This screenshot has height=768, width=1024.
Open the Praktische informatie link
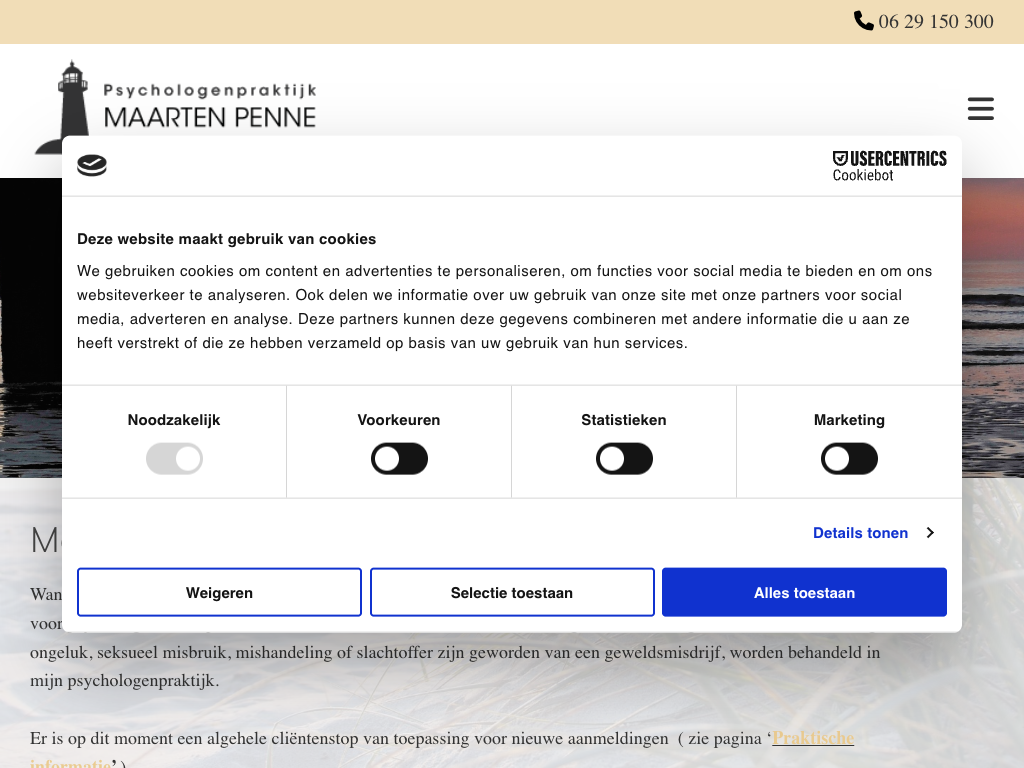tap(812, 739)
